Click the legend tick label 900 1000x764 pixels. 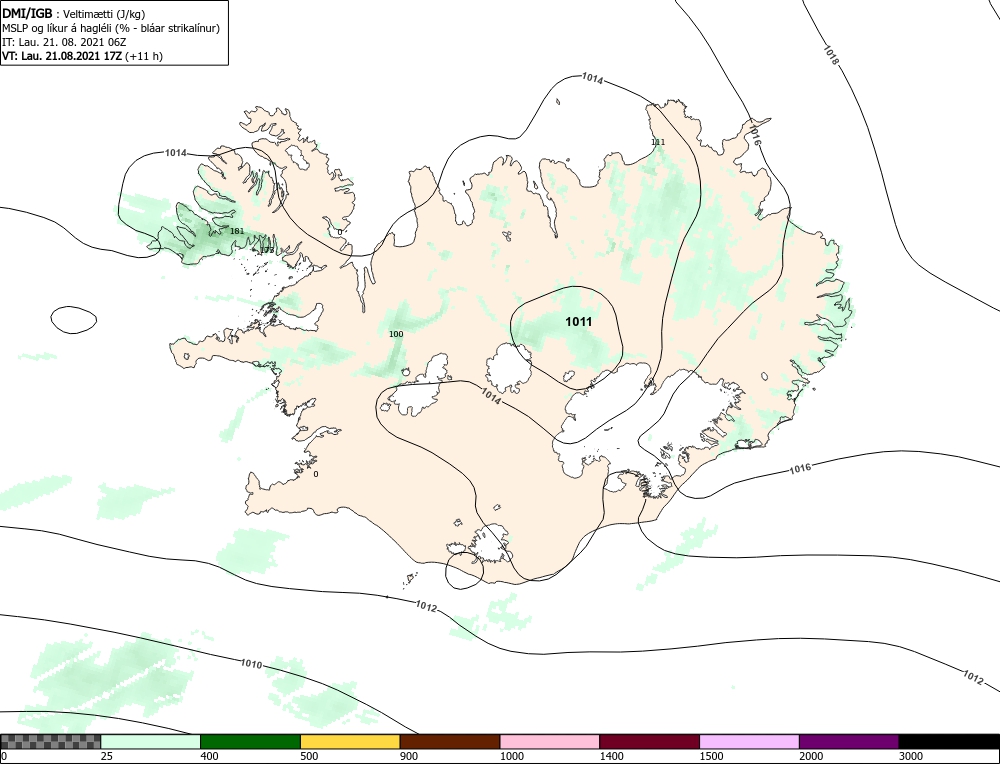click(x=409, y=757)
